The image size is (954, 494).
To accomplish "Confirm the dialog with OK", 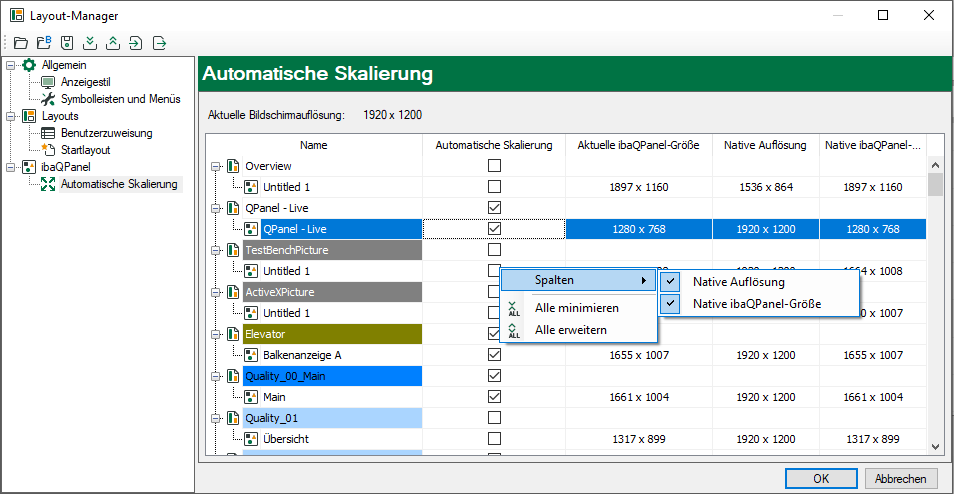I will pos(820,478).
